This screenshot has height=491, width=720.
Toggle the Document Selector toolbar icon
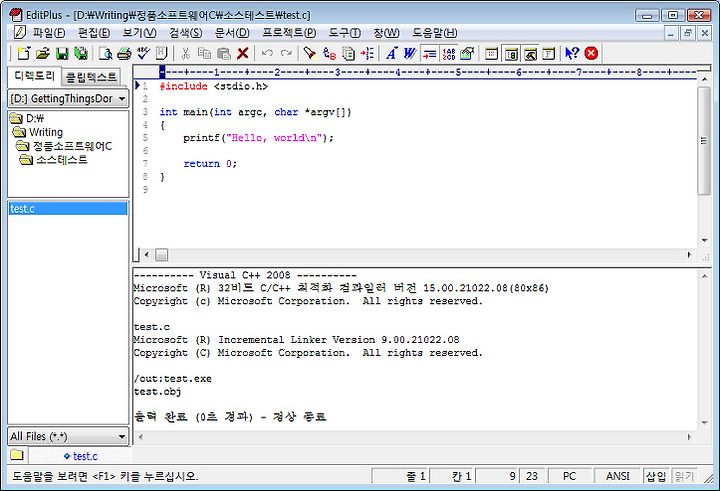click(x=511, y=54)
